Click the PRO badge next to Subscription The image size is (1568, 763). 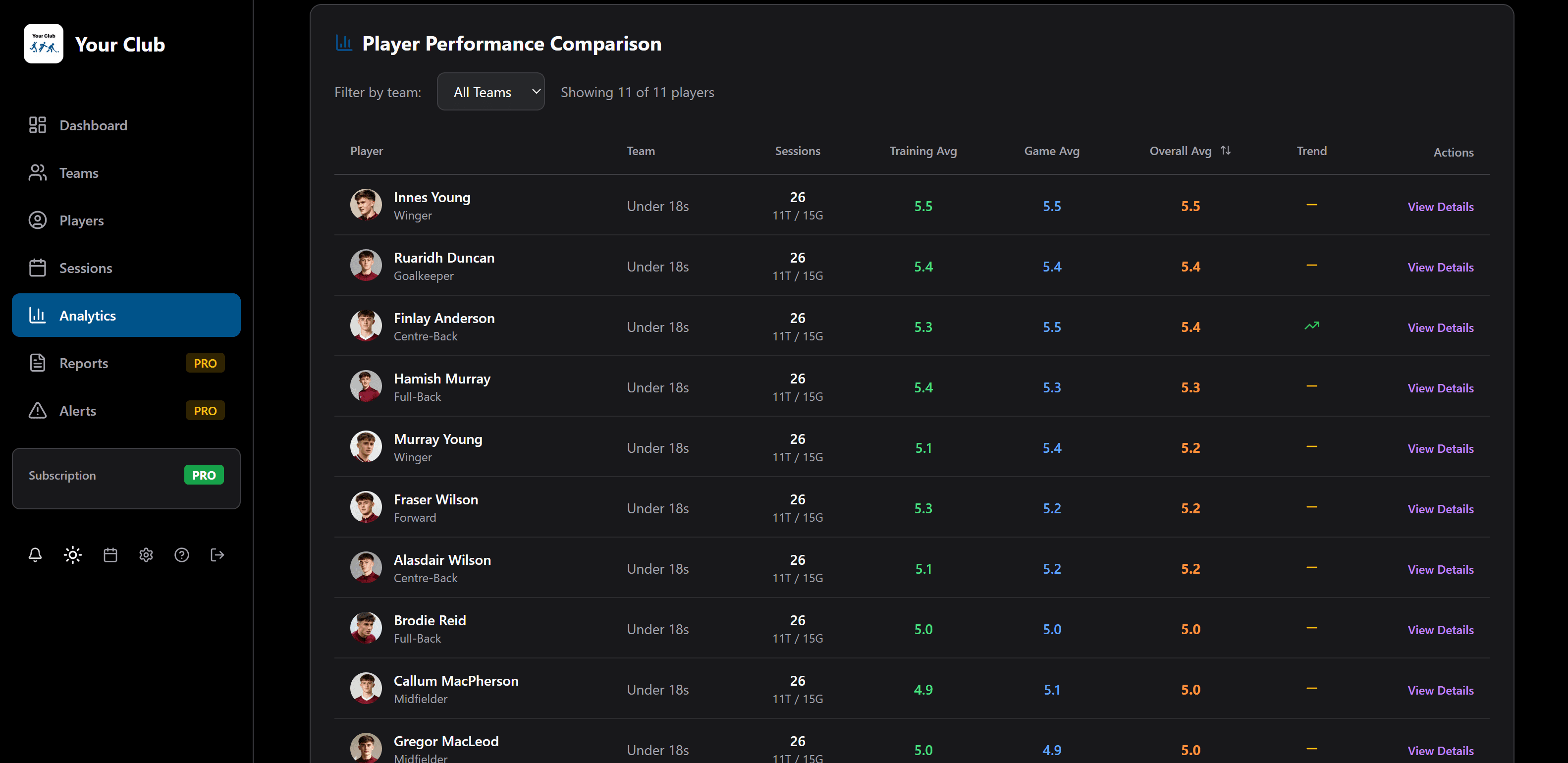pyautogui.click(x=203, y=475)
